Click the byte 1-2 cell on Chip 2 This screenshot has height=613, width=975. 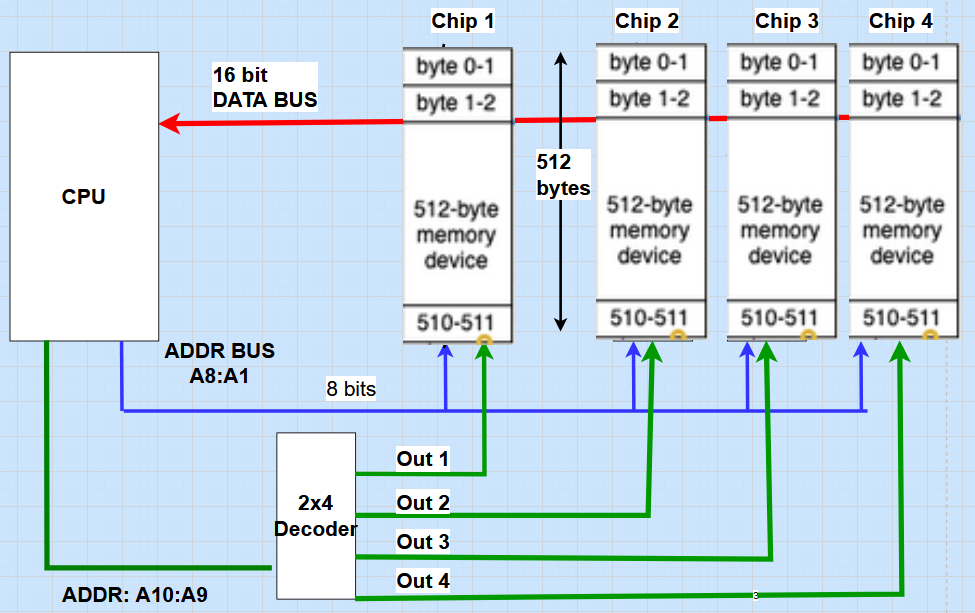649,99
